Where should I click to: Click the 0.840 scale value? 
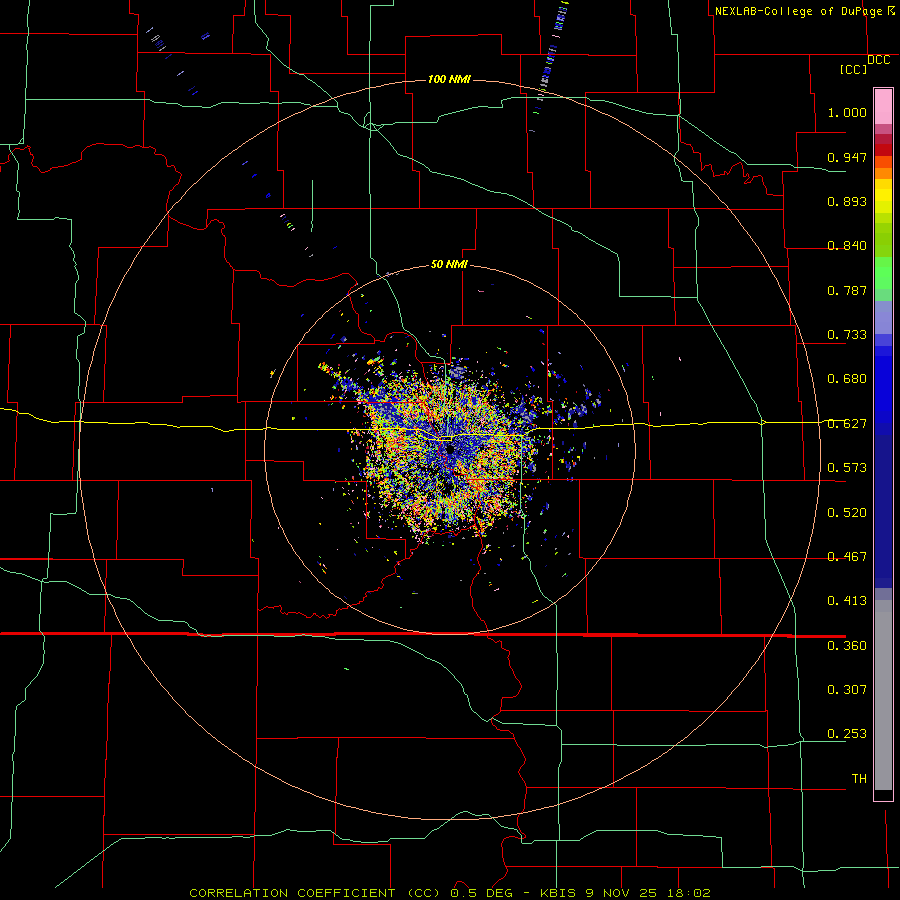tap(847, 246)
